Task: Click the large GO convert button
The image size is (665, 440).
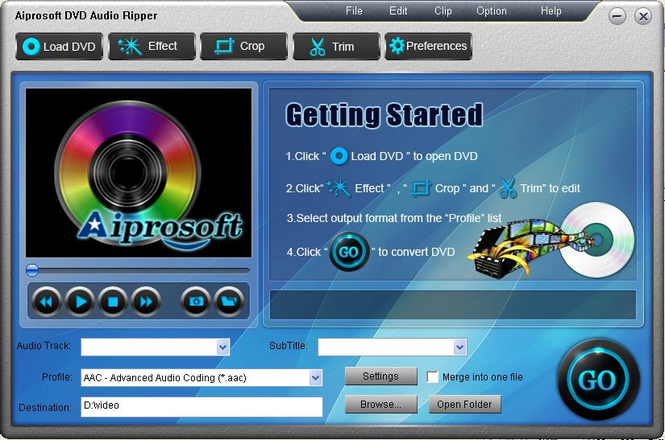Action: [x=598, y=380]
